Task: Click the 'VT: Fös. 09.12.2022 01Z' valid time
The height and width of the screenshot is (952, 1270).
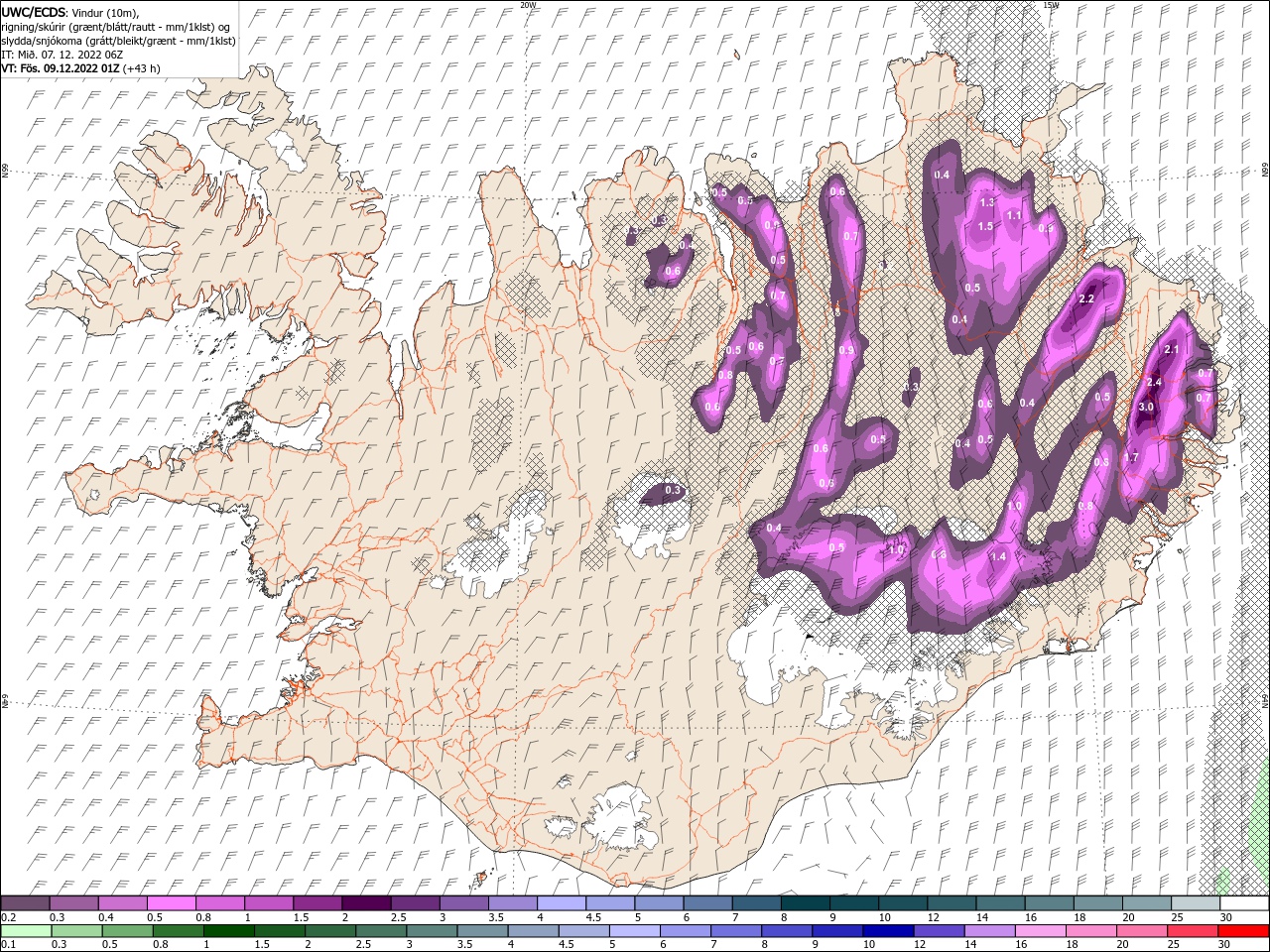Action: (x=61, y=68)
